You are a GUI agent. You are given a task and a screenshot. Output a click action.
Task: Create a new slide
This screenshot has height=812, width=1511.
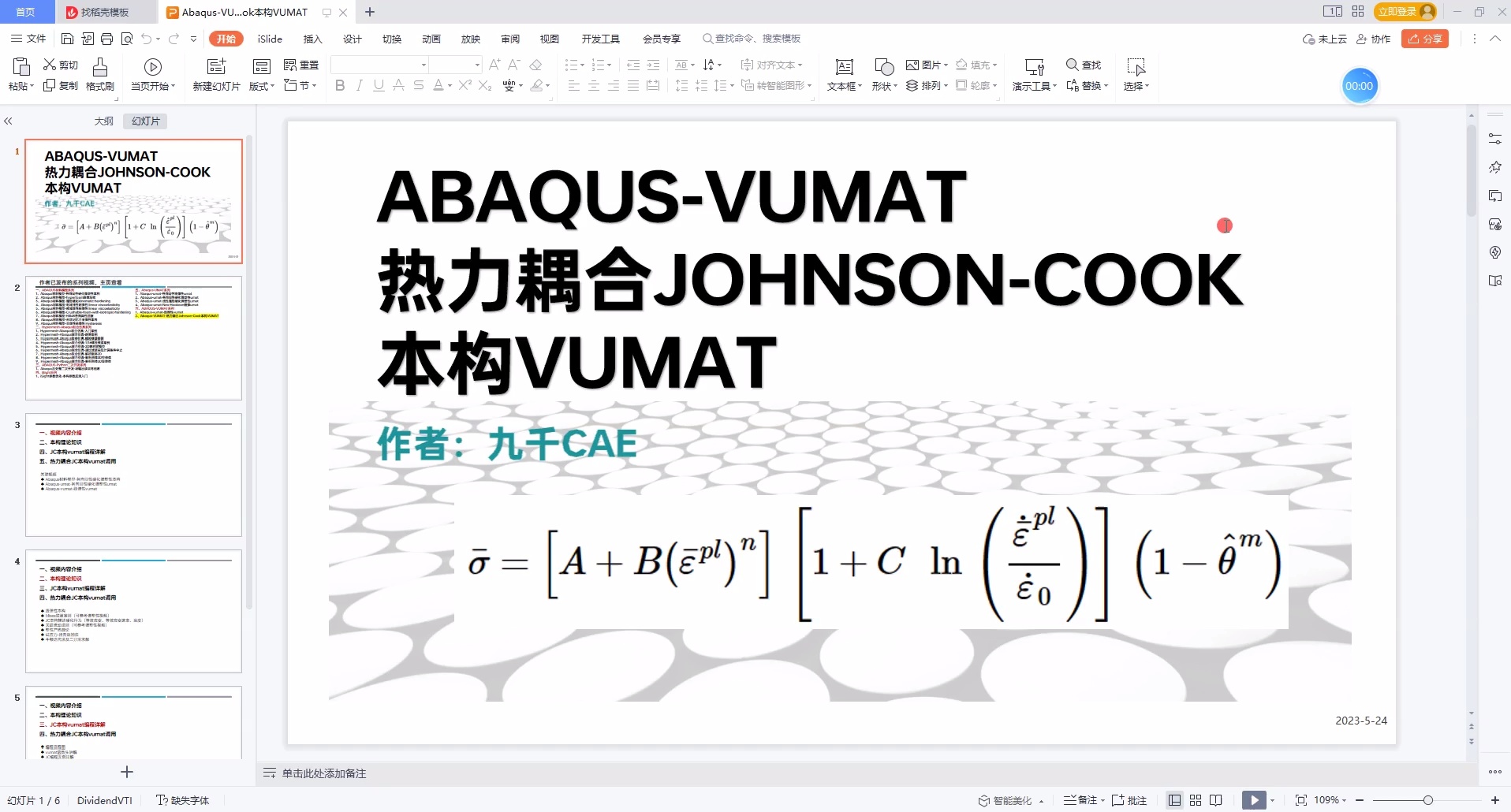pyautogui.click(x=215, y=75)
